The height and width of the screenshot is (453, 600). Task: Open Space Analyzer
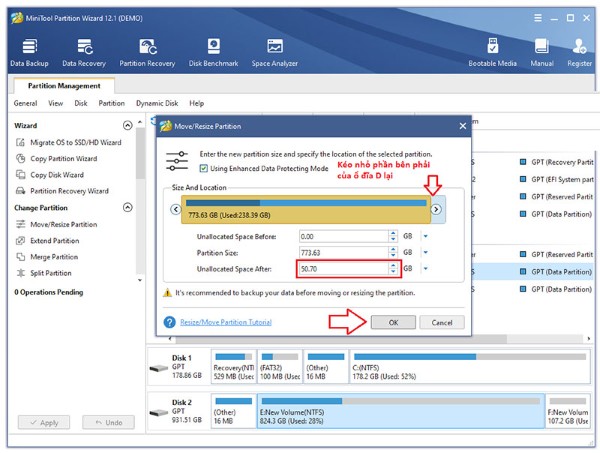point(274,52)
